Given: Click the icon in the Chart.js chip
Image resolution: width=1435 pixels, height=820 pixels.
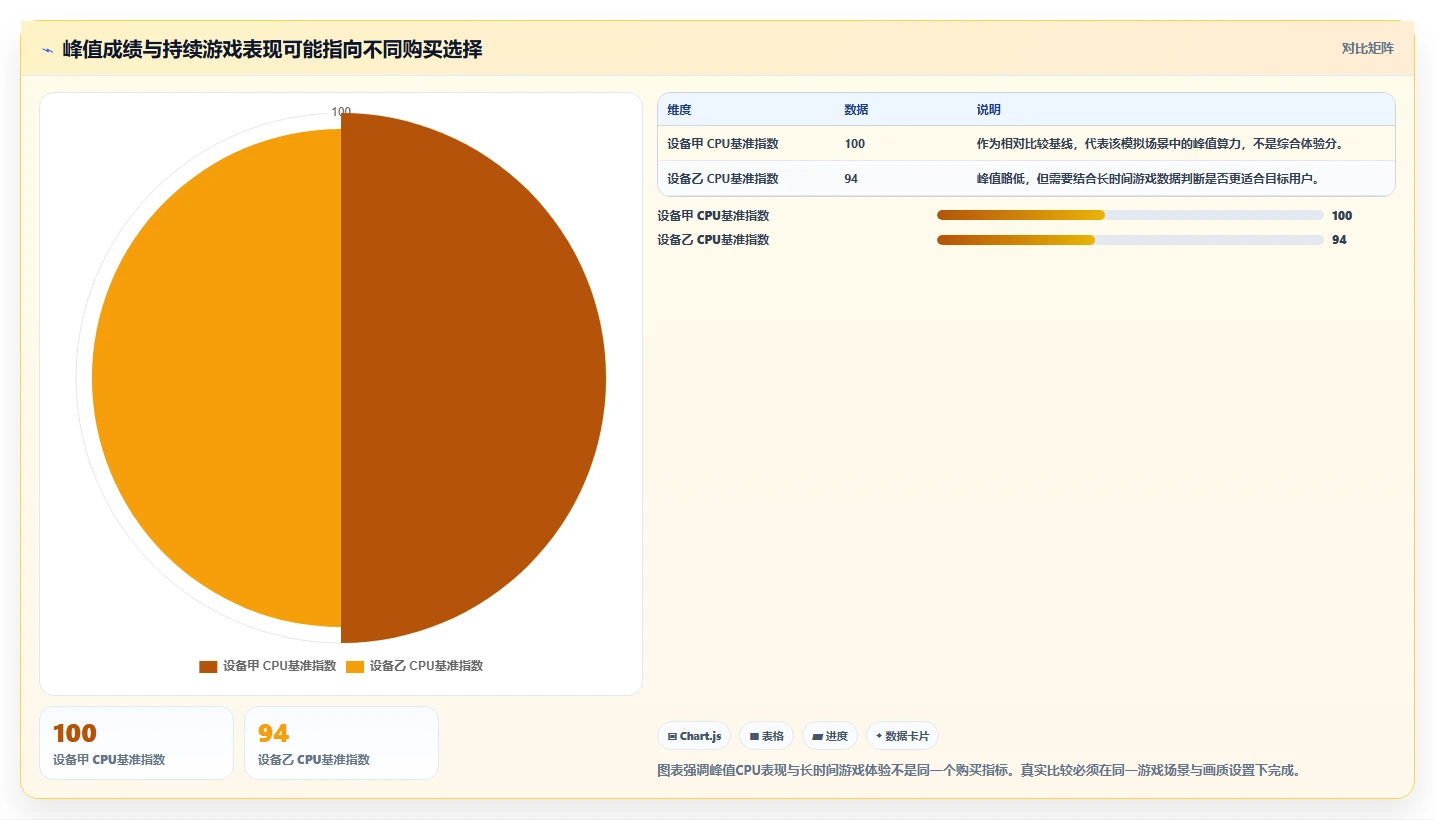Looking at the screenshot, I should 672,736.
